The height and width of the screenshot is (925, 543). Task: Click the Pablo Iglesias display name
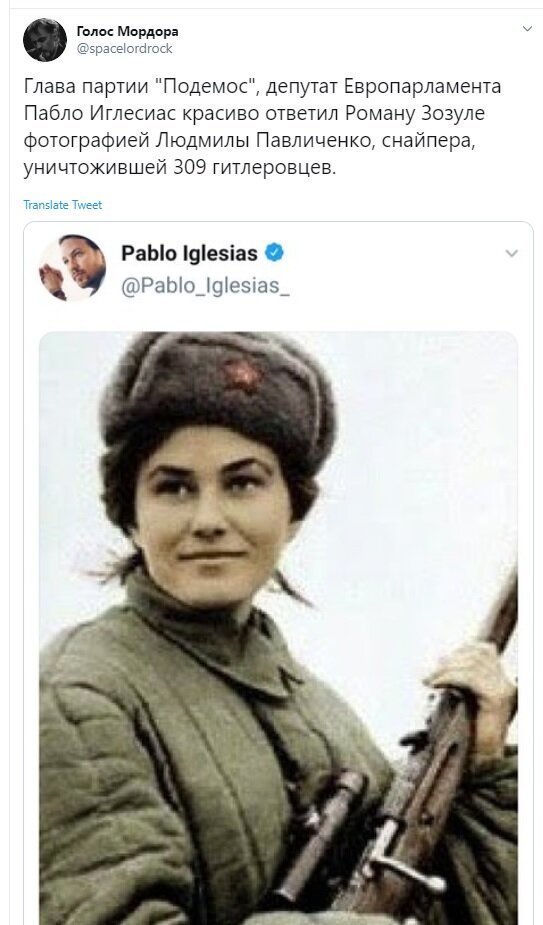click(x=189, y=253)
